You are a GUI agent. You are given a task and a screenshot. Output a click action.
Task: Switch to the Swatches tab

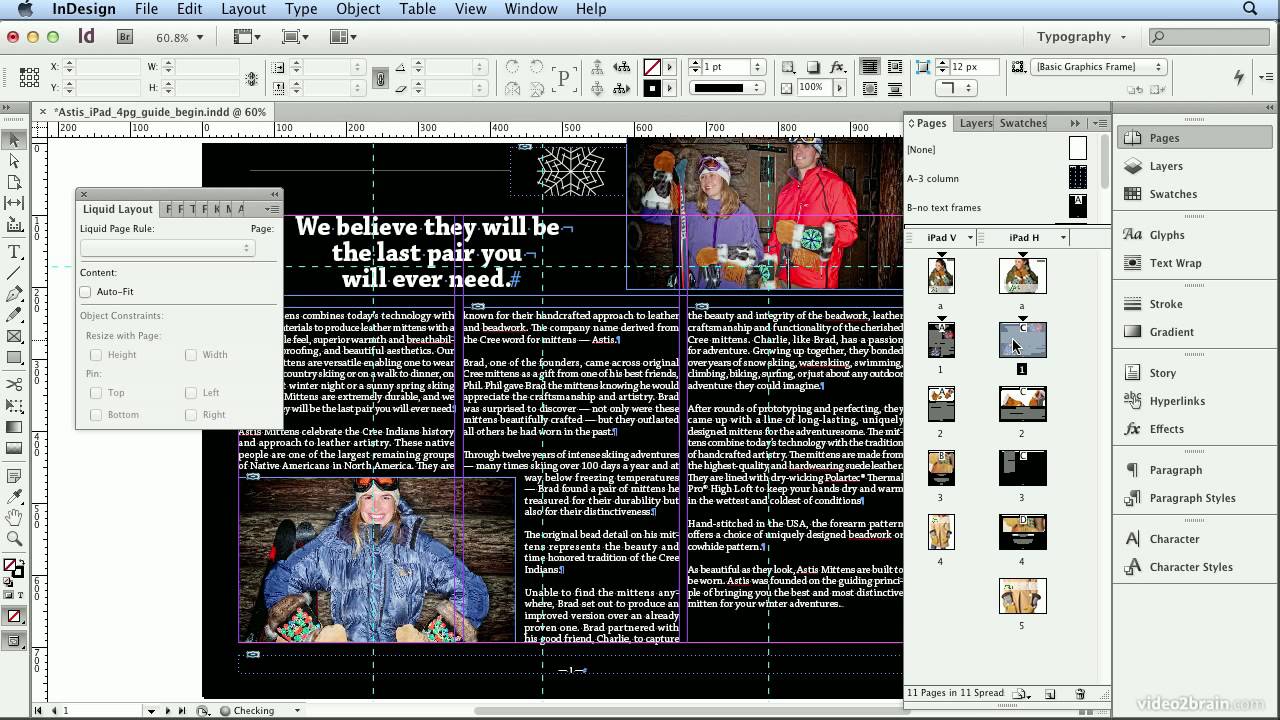[x=1023, y=123]
